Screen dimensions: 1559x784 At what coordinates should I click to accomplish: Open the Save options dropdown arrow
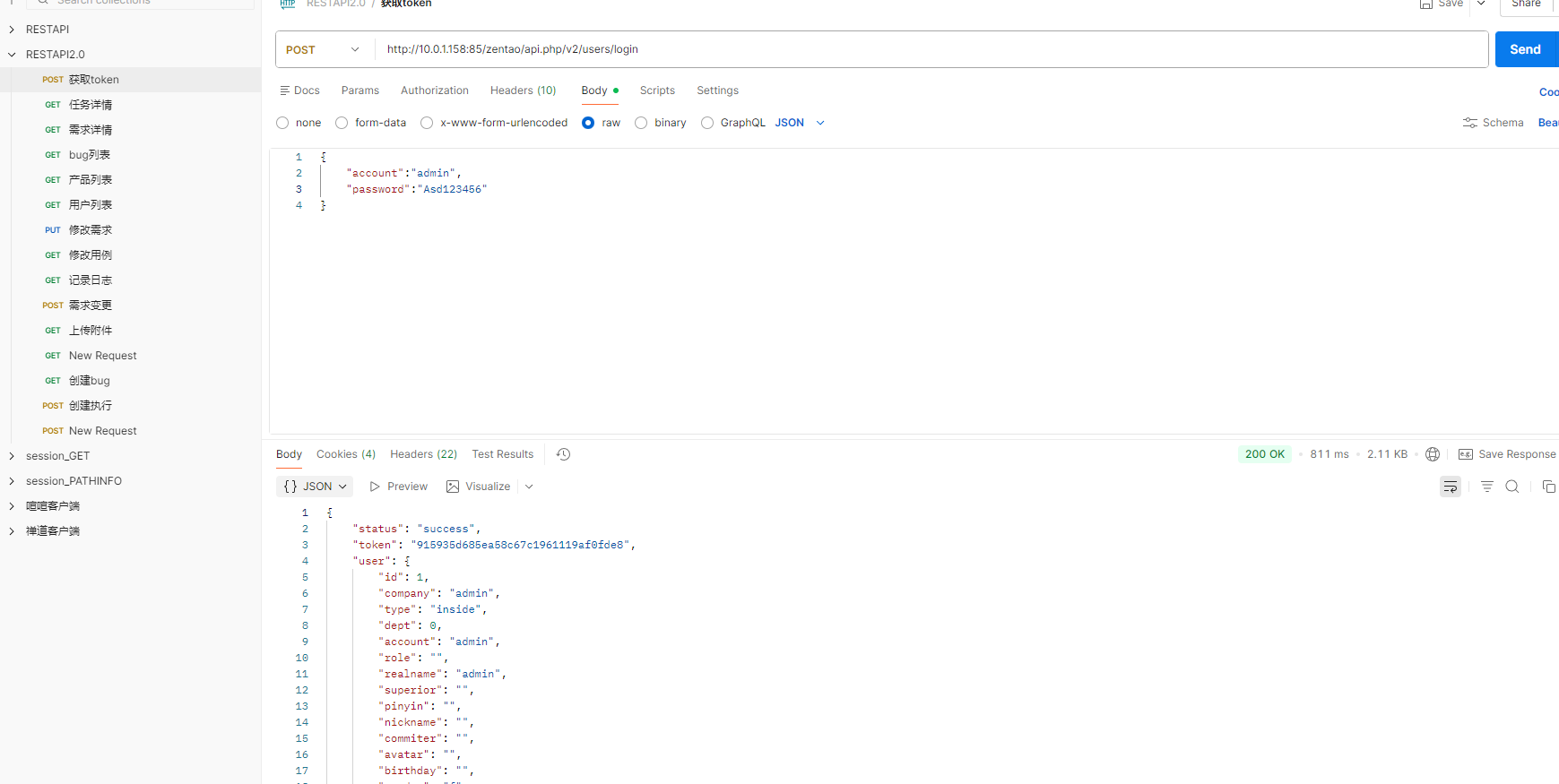coord(1482,4)
